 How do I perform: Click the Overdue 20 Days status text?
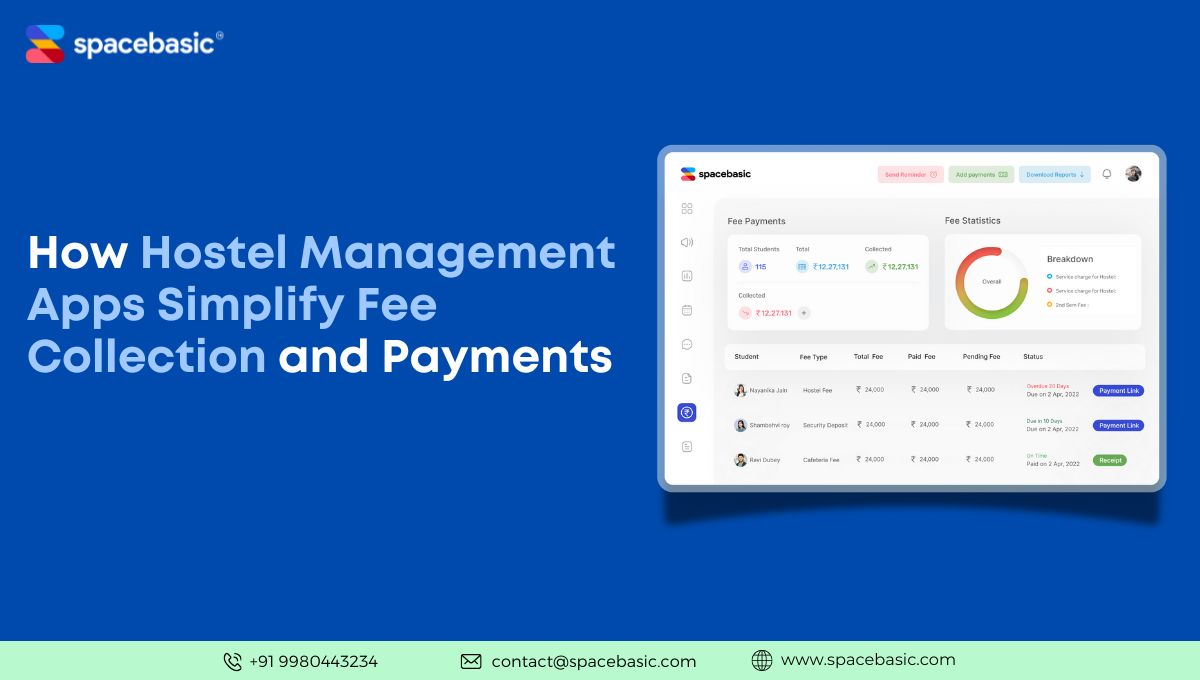[x=1047, y=386]
